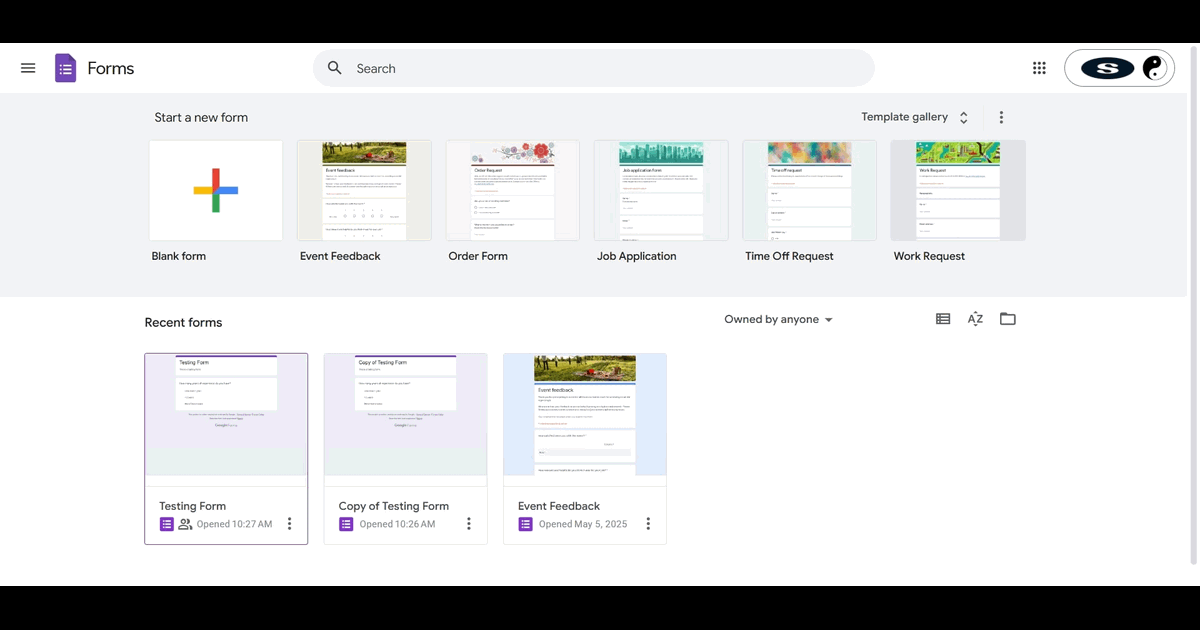This screenshot has width=1200, height=630.
Task: Click the Job Application label
Action: tap(637, 256)
